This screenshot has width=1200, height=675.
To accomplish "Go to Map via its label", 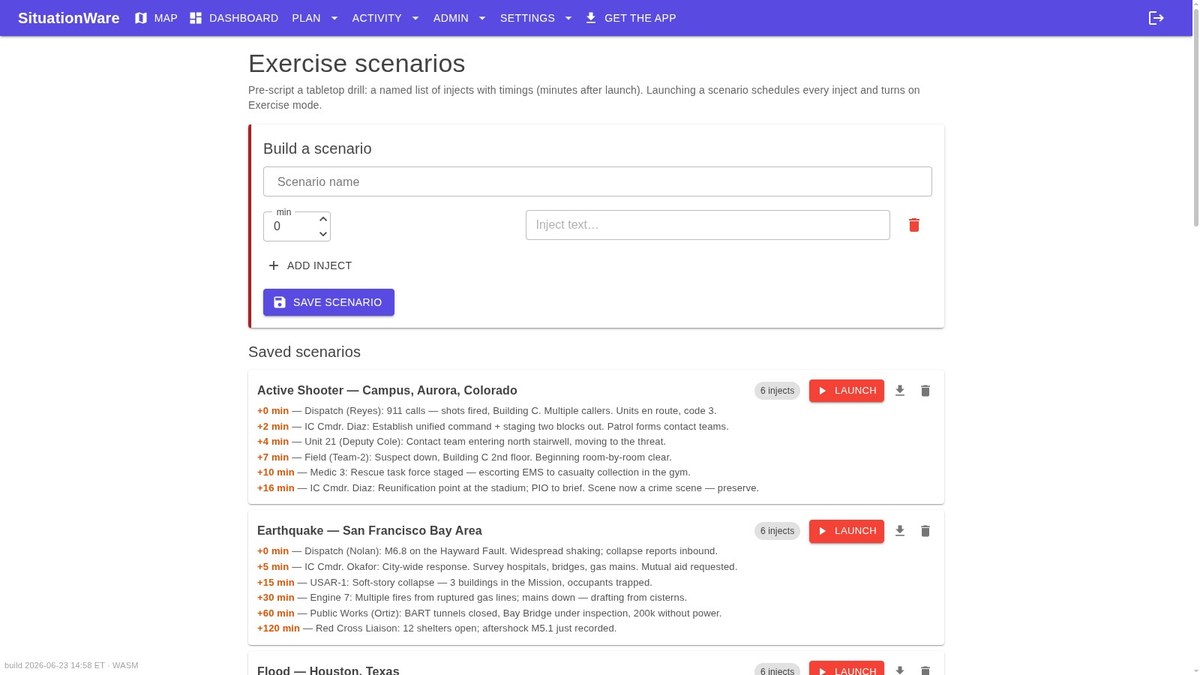I will click(x=166, y=18).
